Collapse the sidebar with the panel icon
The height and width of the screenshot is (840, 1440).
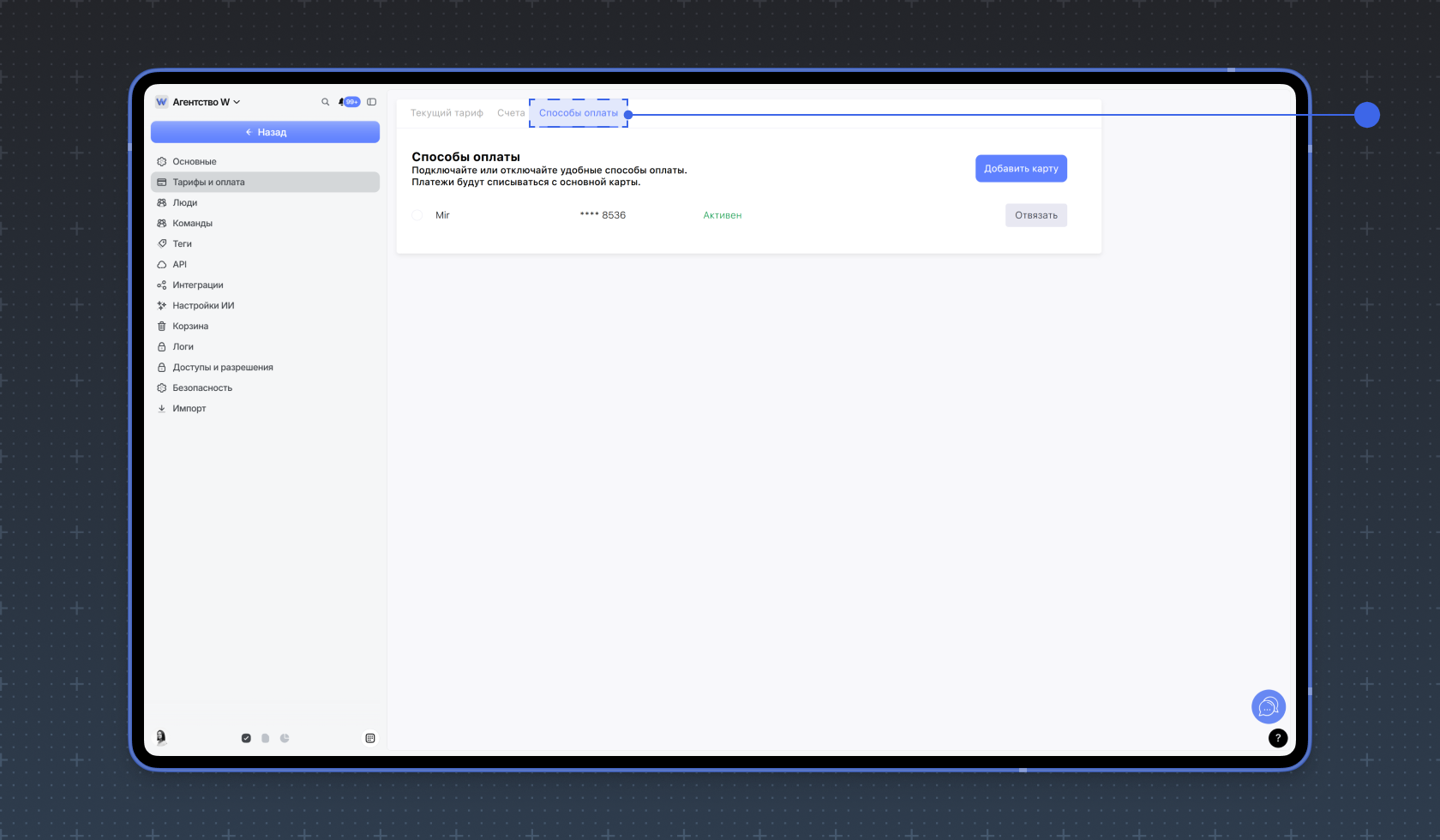click(x=371, y=102)
